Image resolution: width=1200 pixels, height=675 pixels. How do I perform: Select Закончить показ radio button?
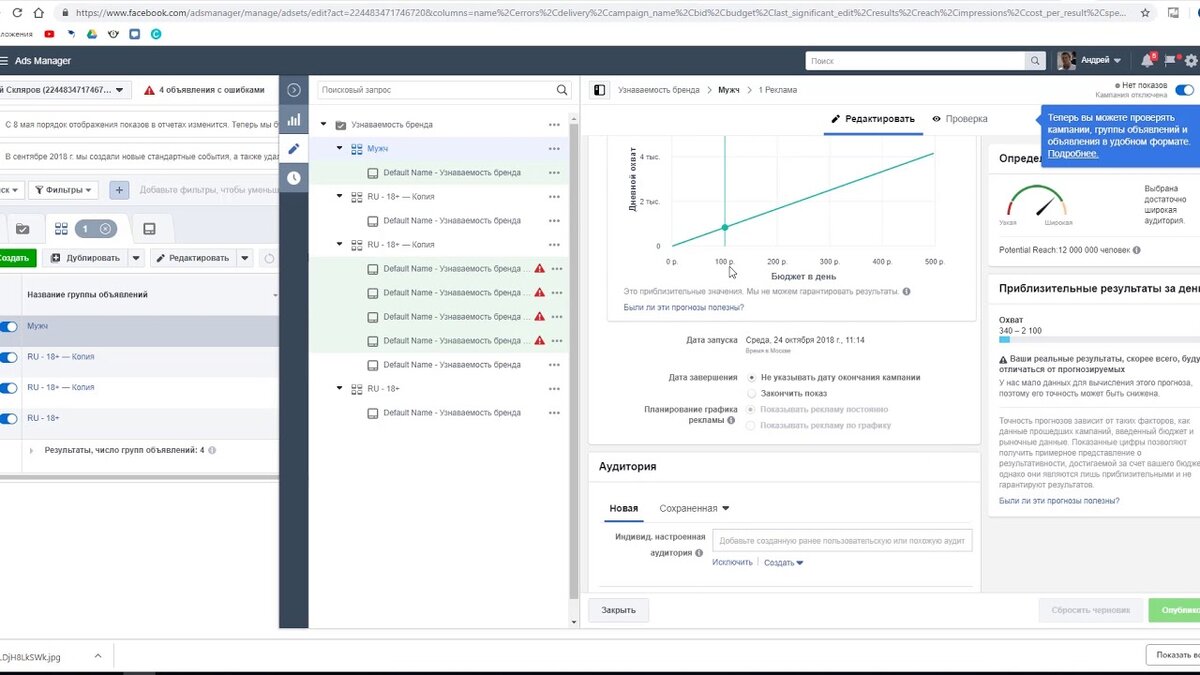pyautogui.click(x=752, y=393)
